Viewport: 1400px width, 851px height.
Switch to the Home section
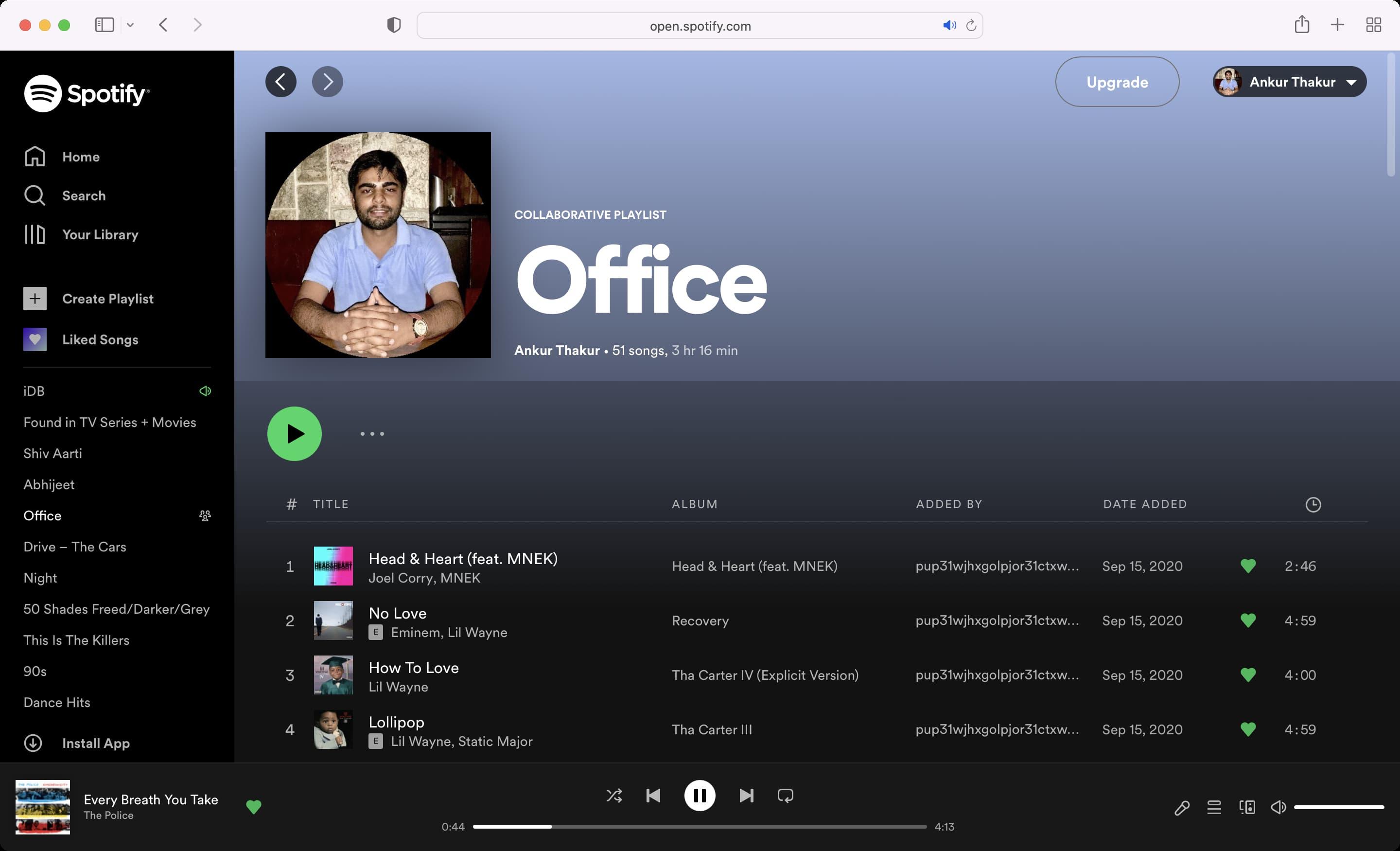click(x=81, y=156)
